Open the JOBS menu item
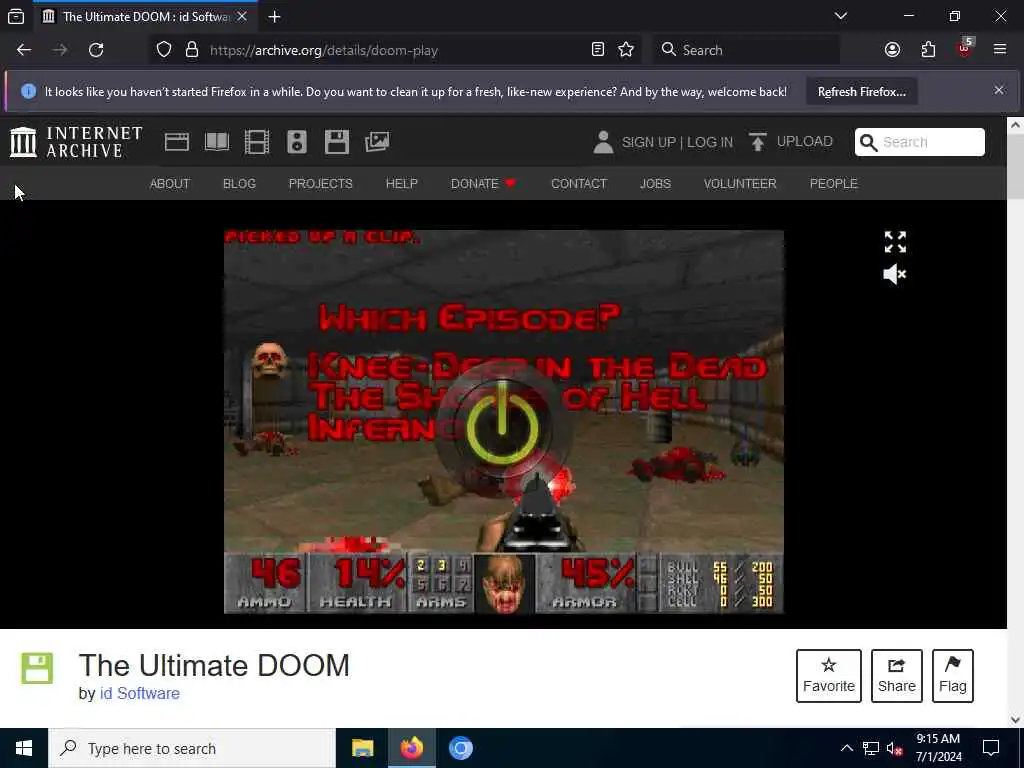The image size is (1024, 768). [x=655, y=184]
